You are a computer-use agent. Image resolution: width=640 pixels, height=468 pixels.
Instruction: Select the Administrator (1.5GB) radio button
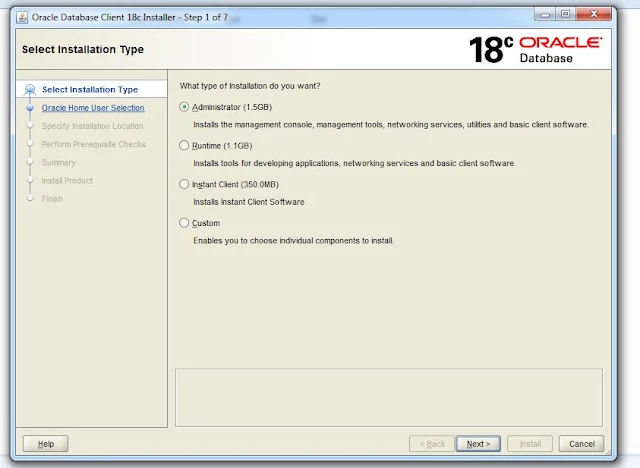coord(184,107)
